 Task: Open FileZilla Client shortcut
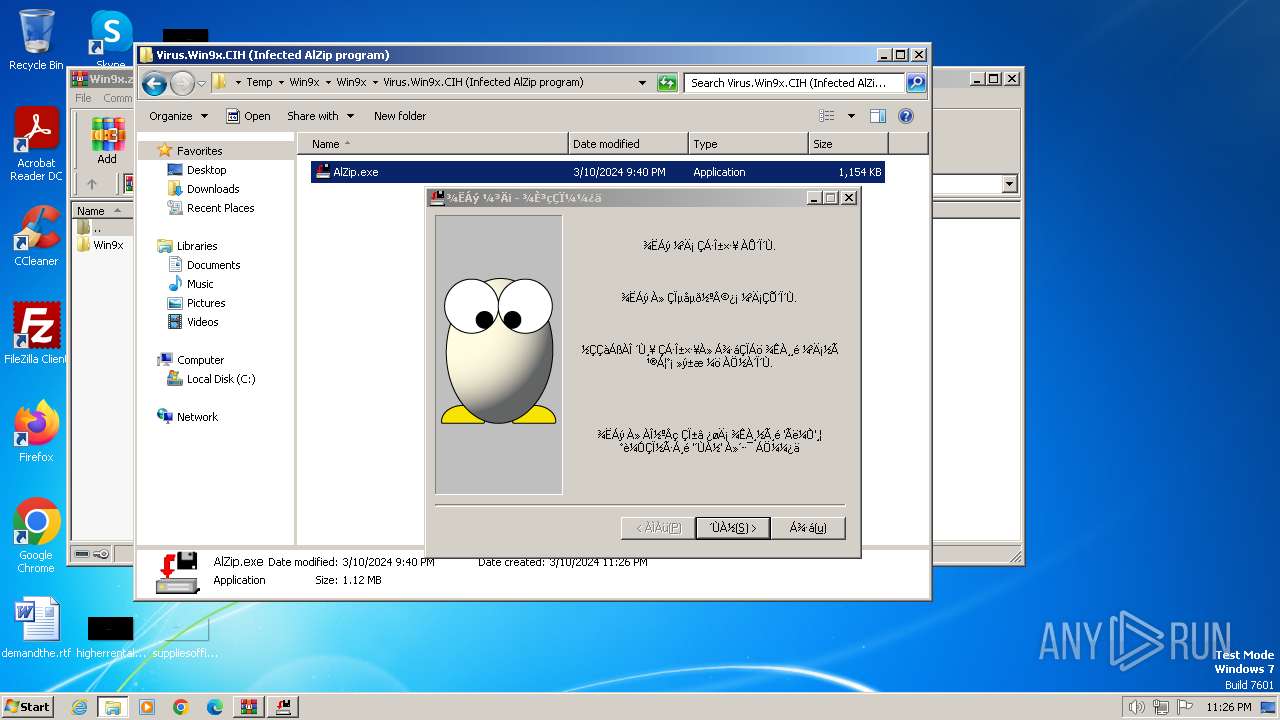coord(36,333)
